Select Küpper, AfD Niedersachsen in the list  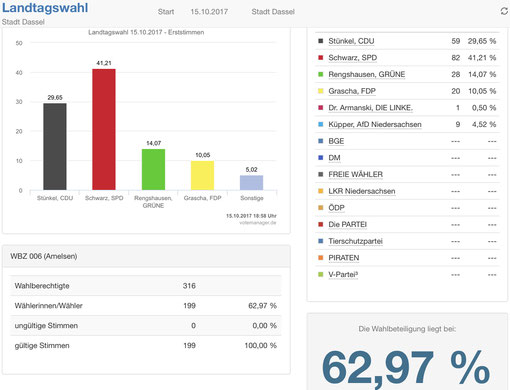(x=375, y=124)
